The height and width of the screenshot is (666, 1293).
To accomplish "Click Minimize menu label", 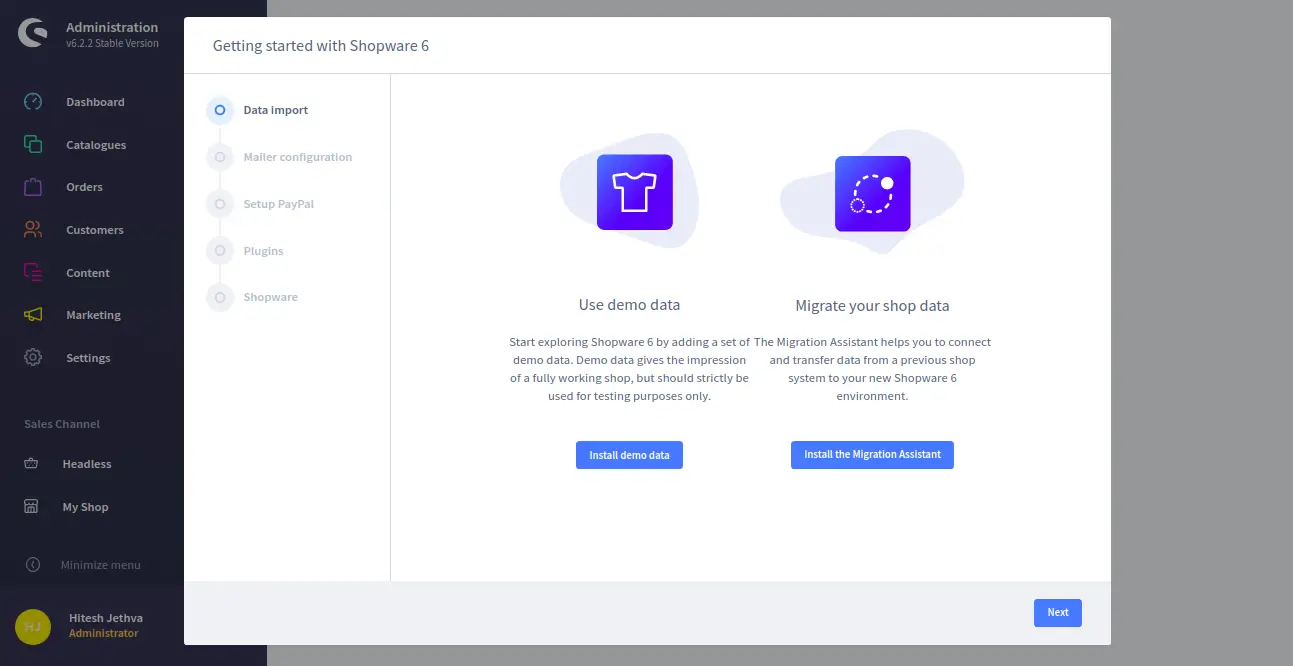I will 100,565.
